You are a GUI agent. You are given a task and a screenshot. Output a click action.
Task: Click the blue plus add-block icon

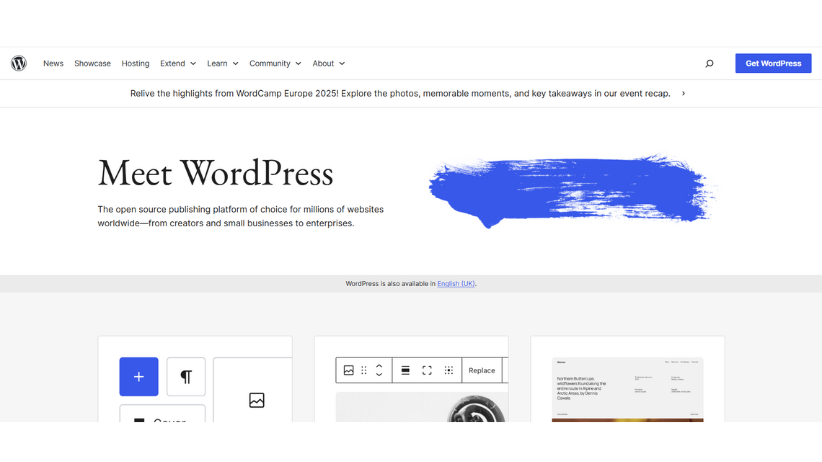pyautogui.click(x=139, y=377)
